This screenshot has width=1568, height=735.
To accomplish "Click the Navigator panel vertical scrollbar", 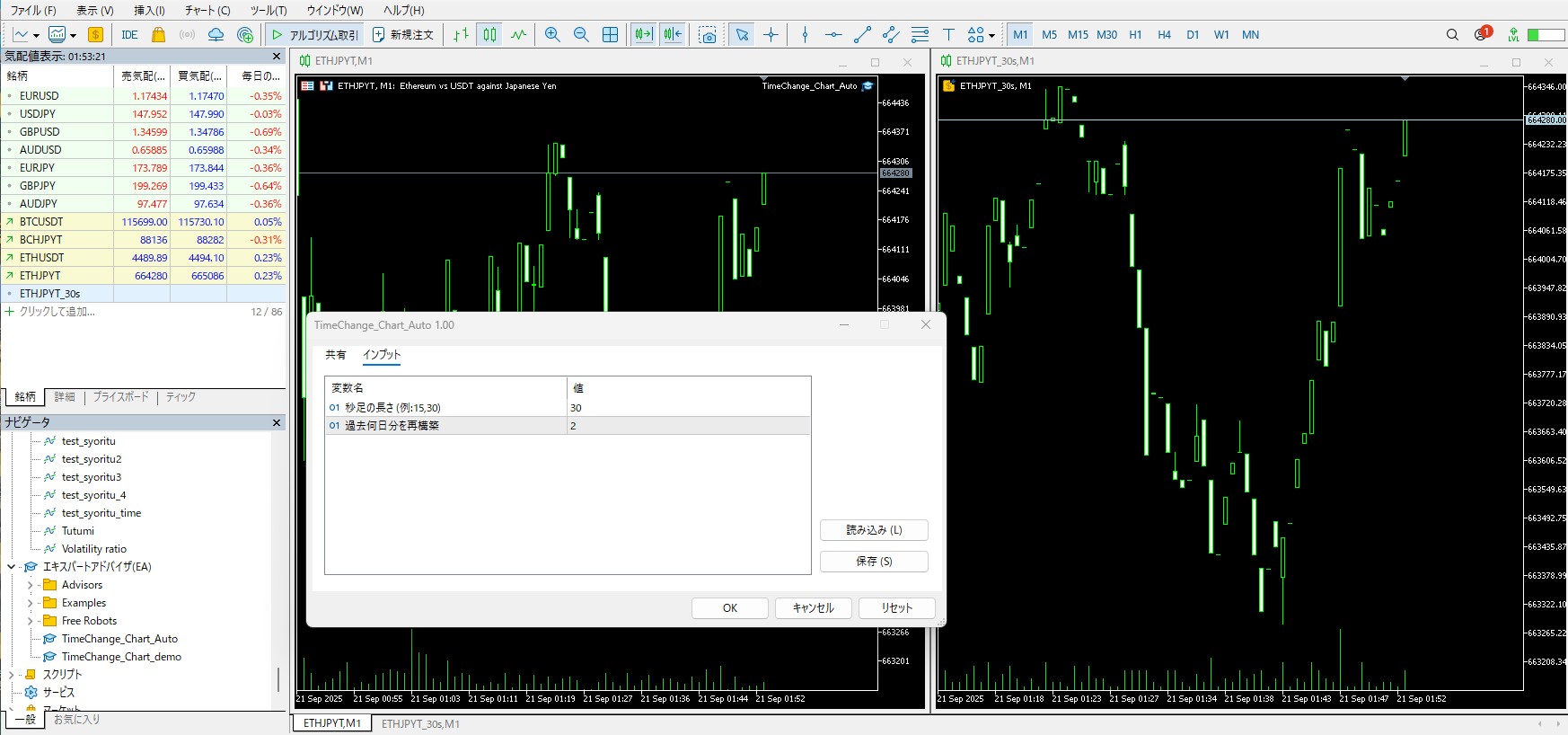I will (x=278, y=678).
